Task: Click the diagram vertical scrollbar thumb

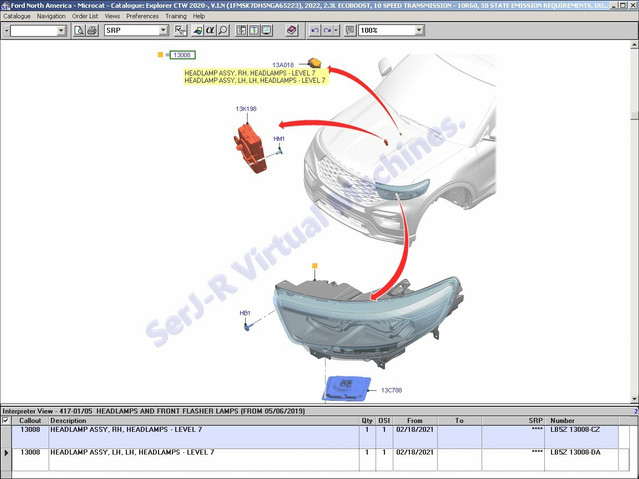Action: pyautogui.click(x=635, y=115)
